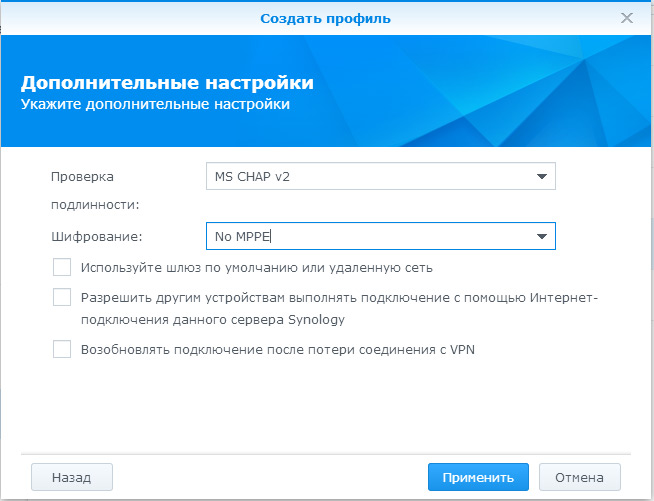The image size is (654, 501).
Task: Open the authentication dropdown showing MS CHAP v2
Action: [x=381, y=176]
